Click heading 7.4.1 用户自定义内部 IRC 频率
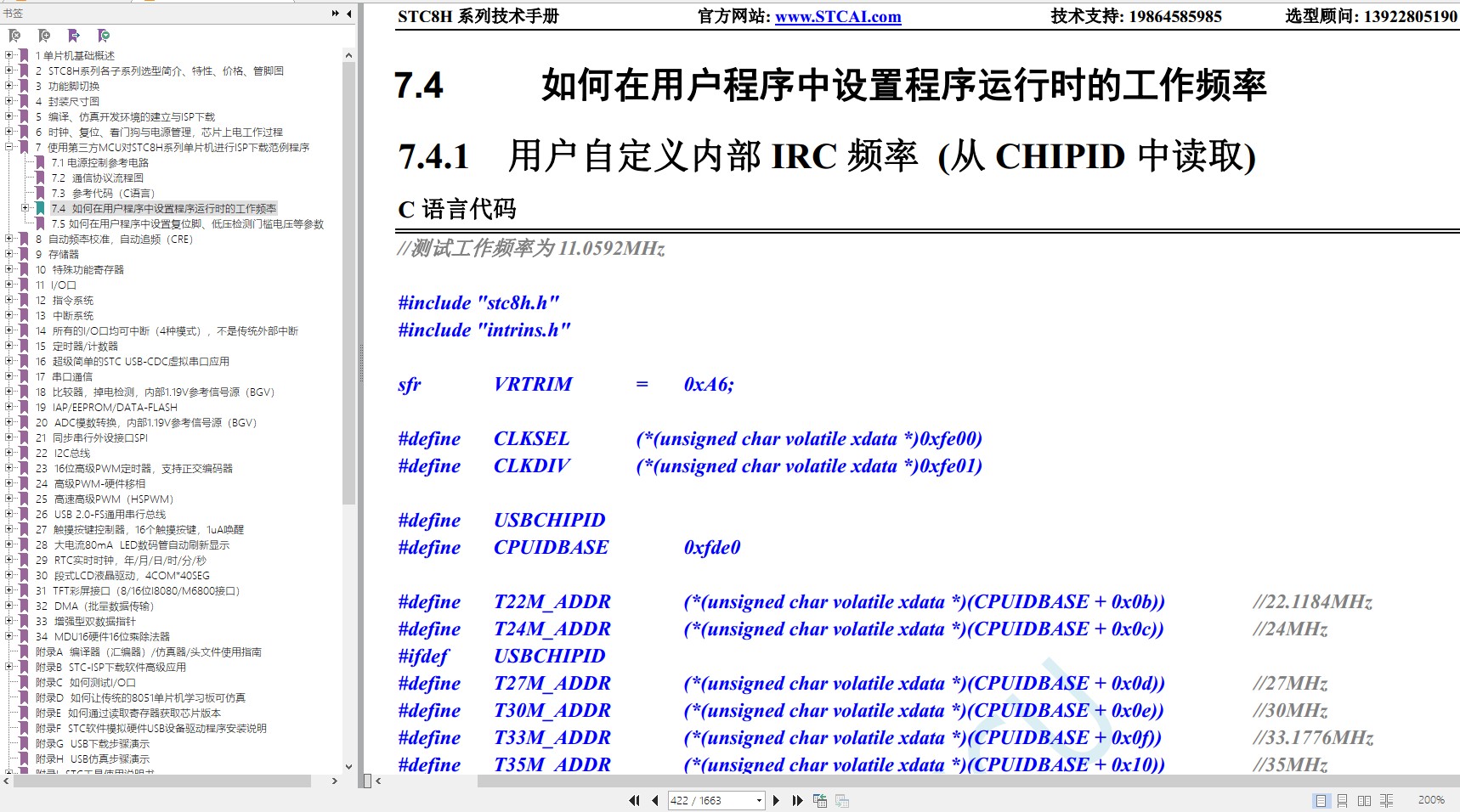The image size is (1460, 812). [827, 156]
